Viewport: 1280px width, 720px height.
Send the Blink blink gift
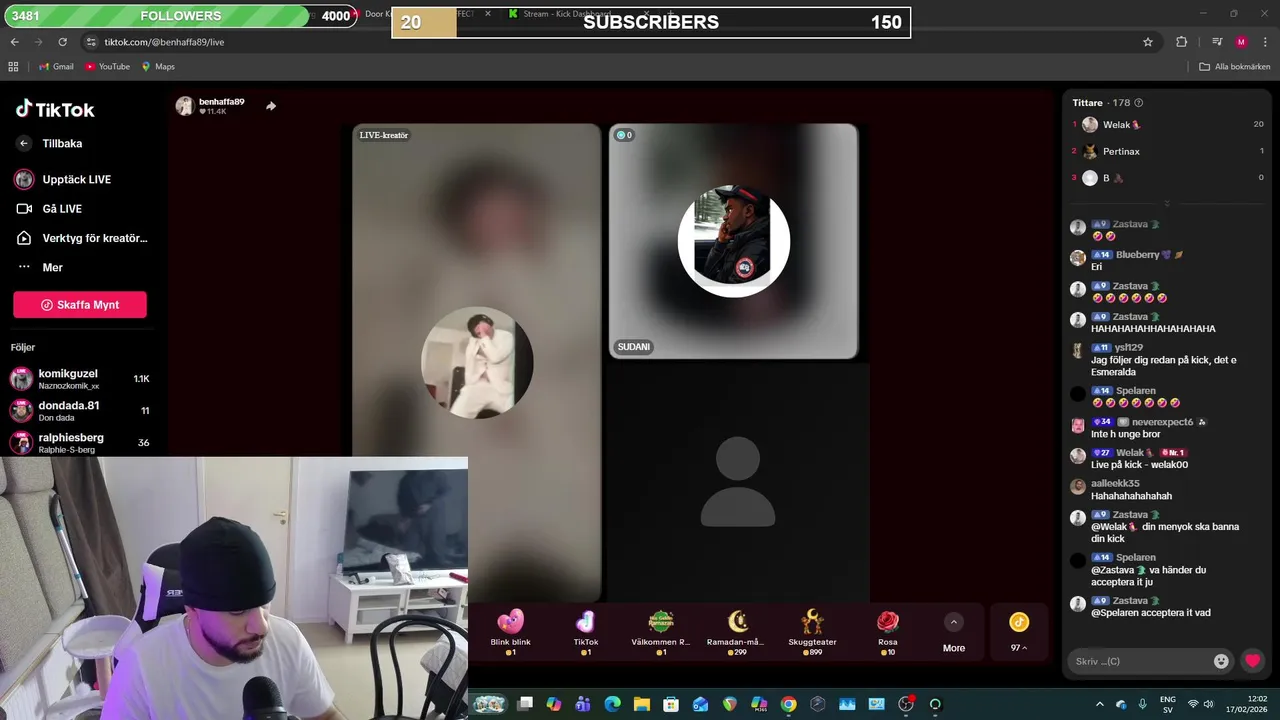coord(510,632)
